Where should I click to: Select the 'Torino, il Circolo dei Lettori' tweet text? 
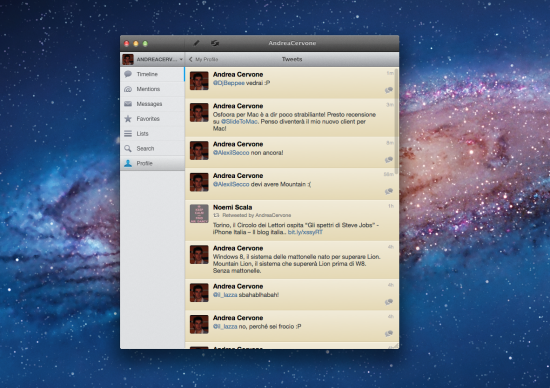(x=296, y=228)
